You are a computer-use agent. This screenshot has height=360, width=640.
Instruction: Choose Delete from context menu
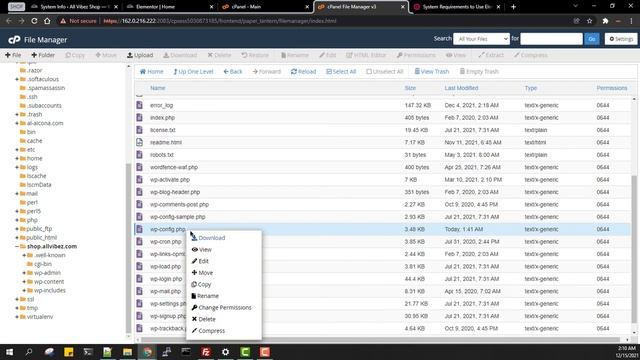point(203,319)
